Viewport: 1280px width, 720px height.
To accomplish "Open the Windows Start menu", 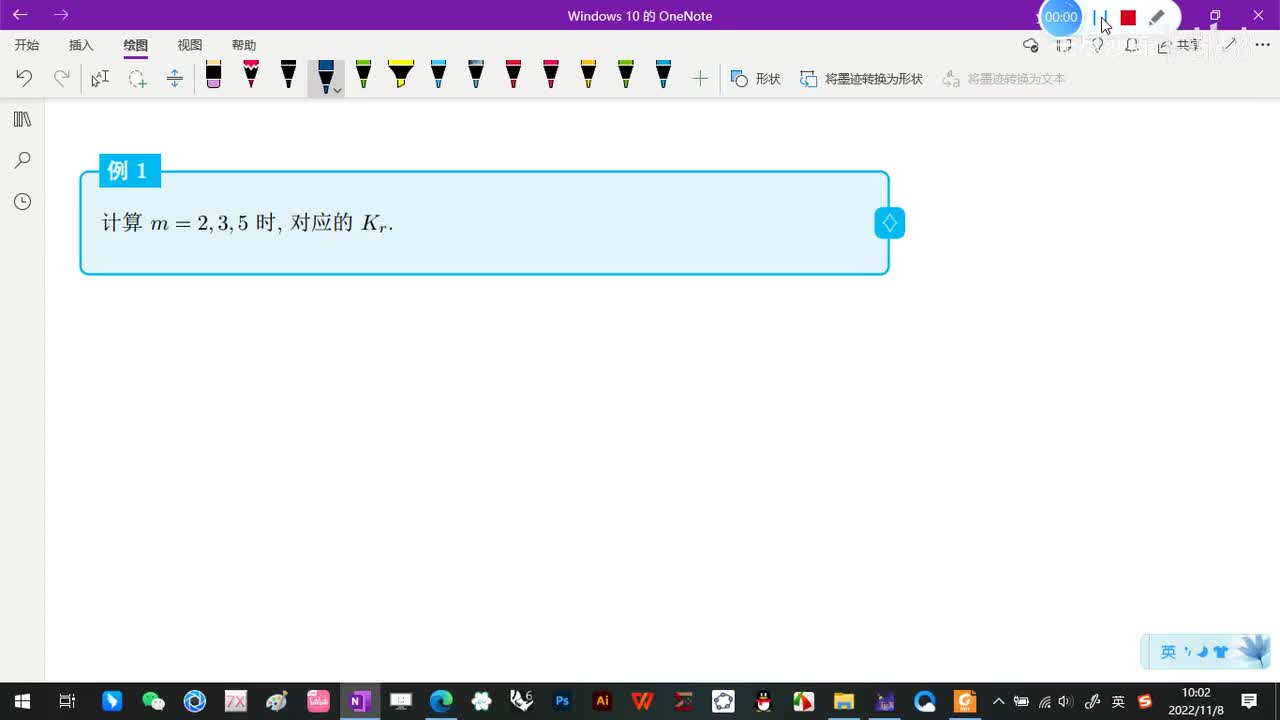I will pos(22,701).
